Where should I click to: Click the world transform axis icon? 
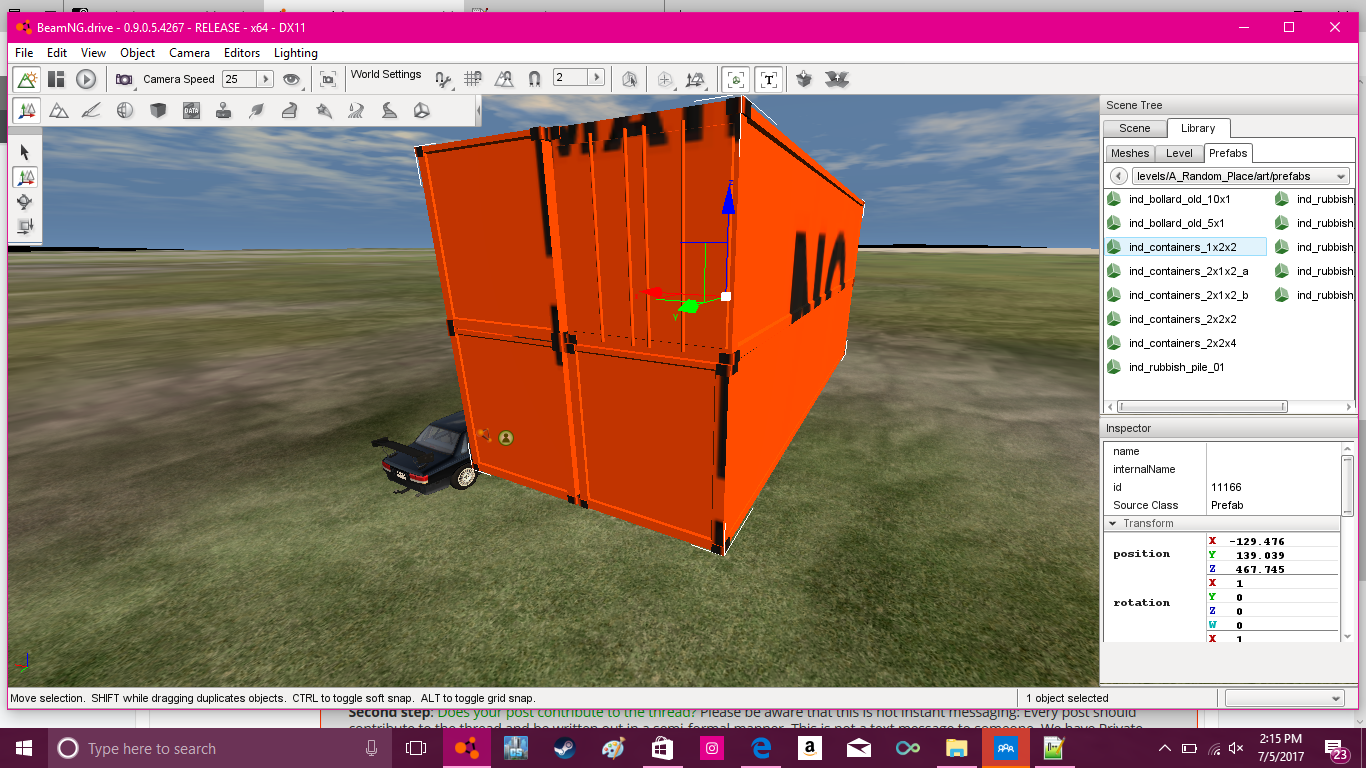(x=695, y=79)
